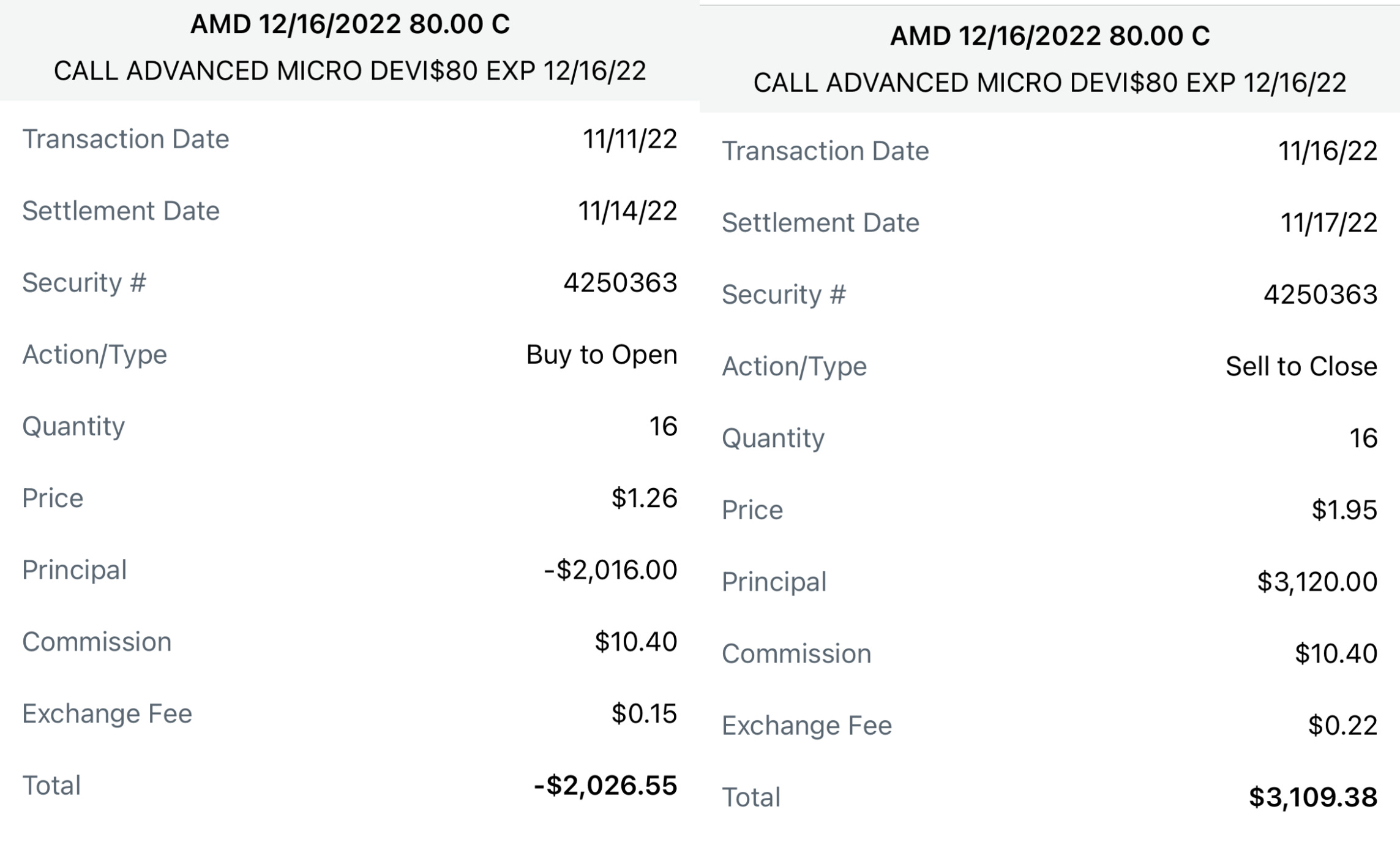Viewport: 1400px width, 842px height.
Task: Click the $0.15 exchange fee value
Action: [x=644, y=713]
